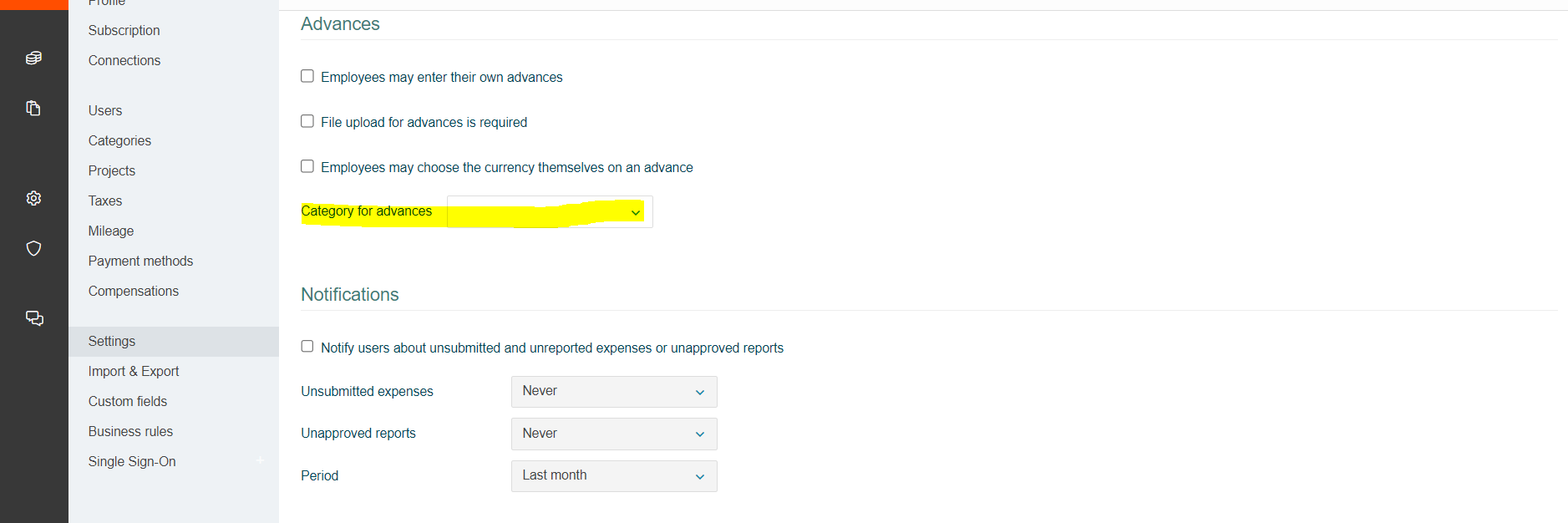Viewport: 1568px width, 523px height.
Task: Check 'Employees may choose the currency' option
Action: 307,166
